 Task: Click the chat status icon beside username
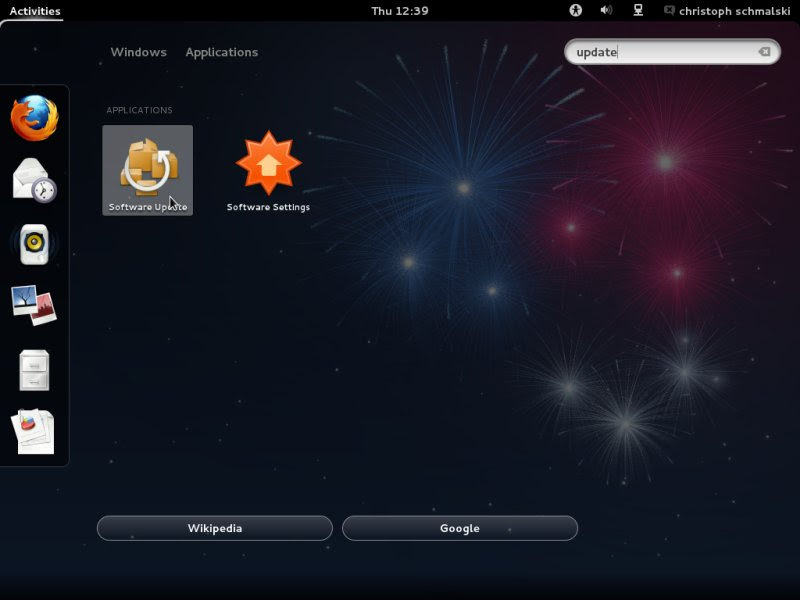[669, 10]
